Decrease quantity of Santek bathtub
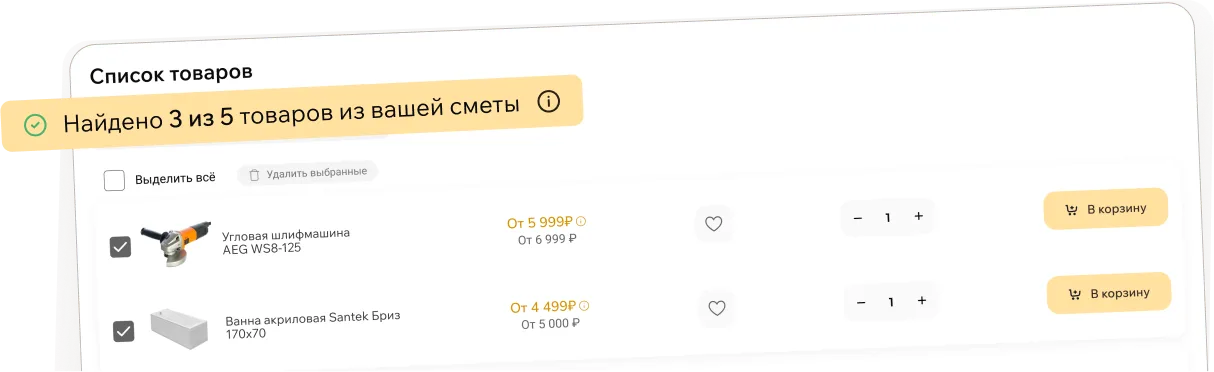 coord(860,301)
